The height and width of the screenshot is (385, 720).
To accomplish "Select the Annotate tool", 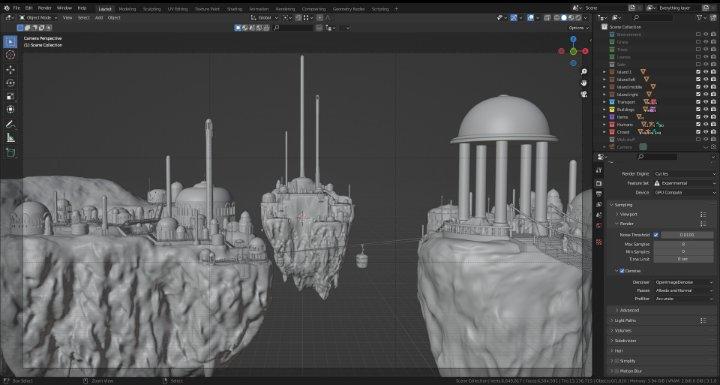I will (10, 125).
